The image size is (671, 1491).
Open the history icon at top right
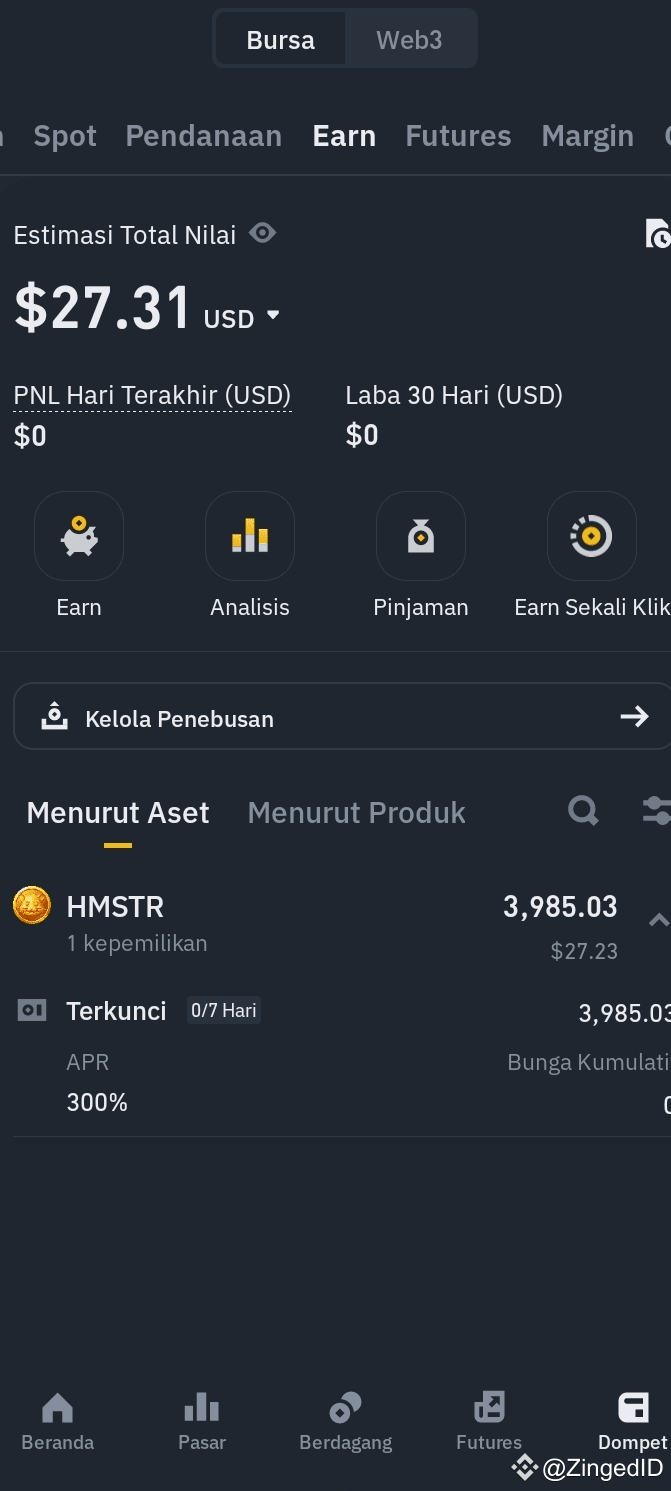tap(658, 233)
